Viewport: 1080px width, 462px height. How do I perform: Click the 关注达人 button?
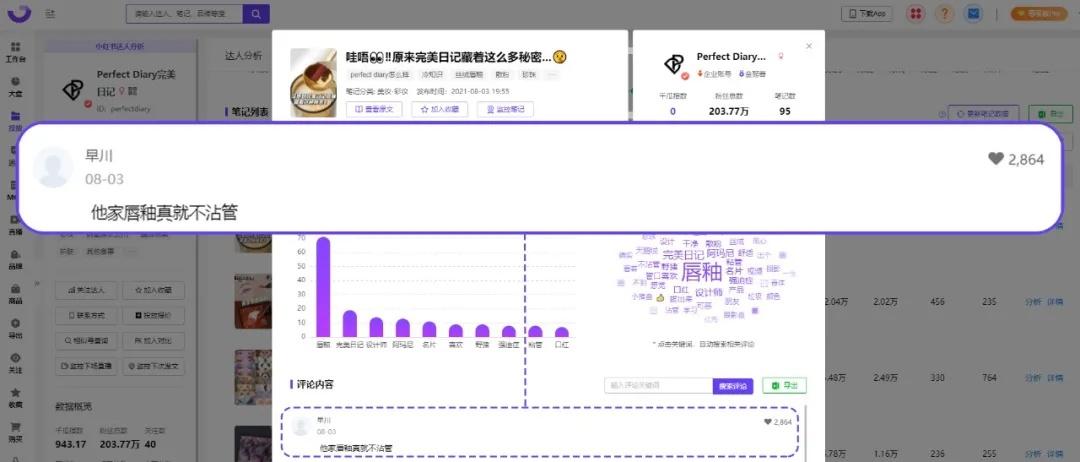85,291
